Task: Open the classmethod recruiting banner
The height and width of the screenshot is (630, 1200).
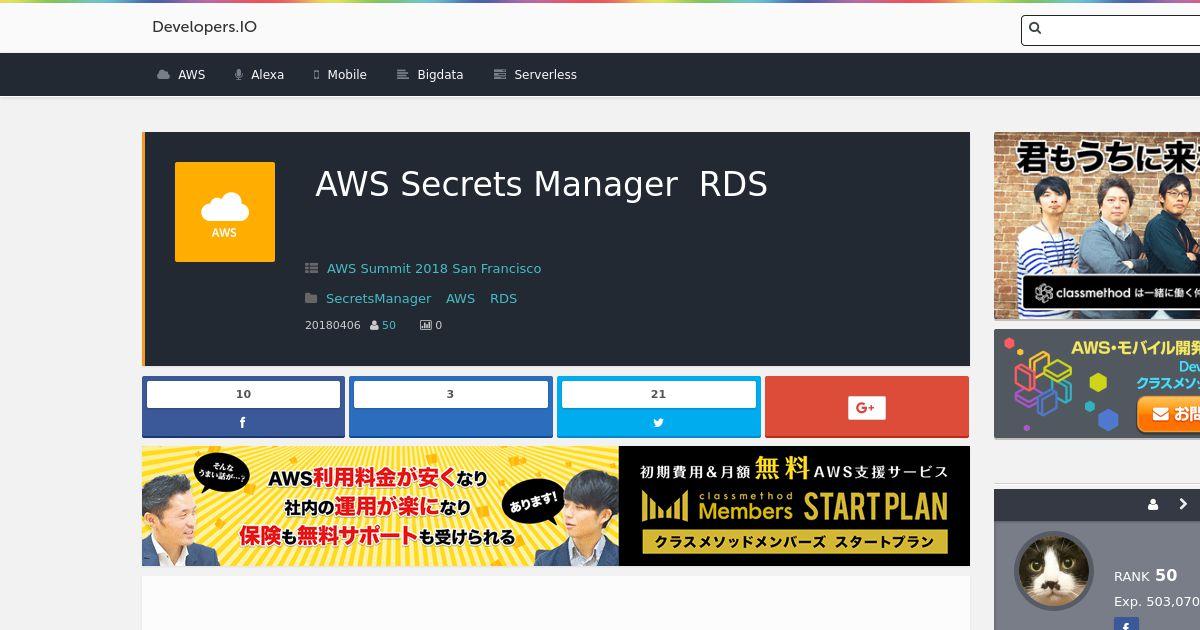Action: pos(1097,226)
